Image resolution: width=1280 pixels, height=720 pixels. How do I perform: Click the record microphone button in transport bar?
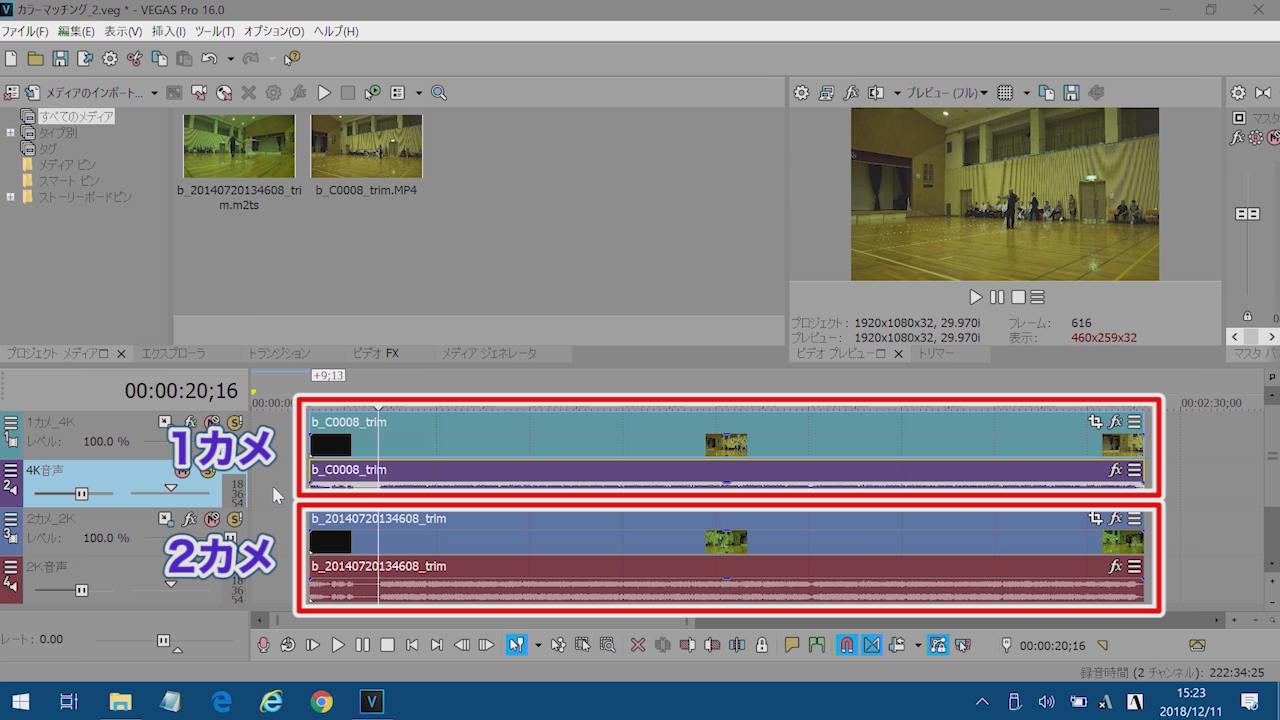[263, 645]
